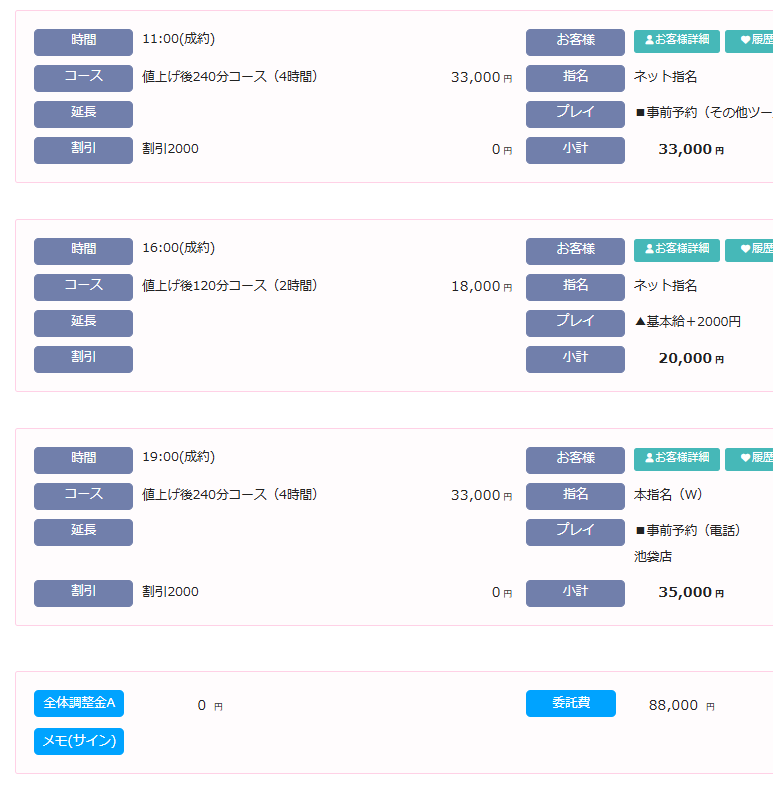
Task: Click the 指名 label next to 本指名（W）
Action: pyautogui.click(x=575, y=495)
